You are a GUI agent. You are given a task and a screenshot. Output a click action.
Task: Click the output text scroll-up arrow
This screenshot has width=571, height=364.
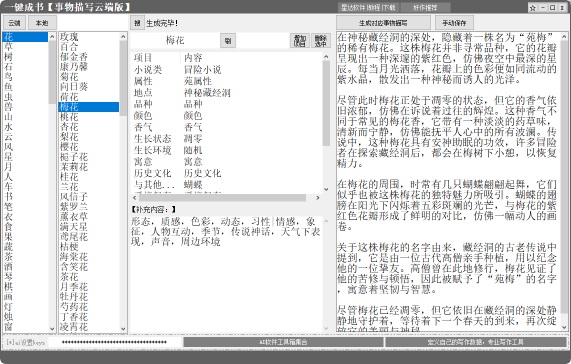[564, 36]
